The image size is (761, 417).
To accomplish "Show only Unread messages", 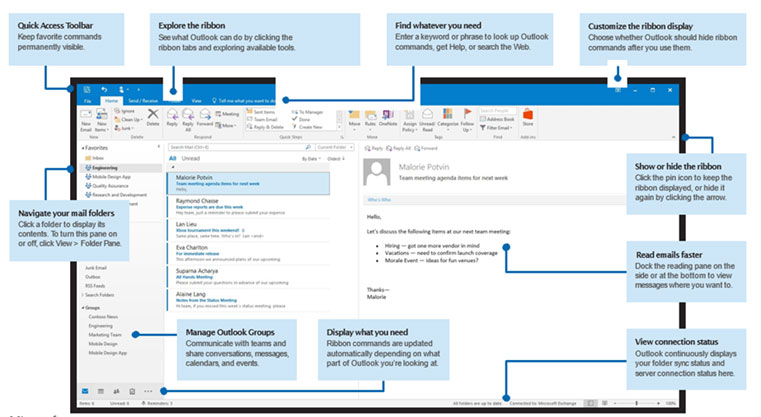I will click(190, 158).
